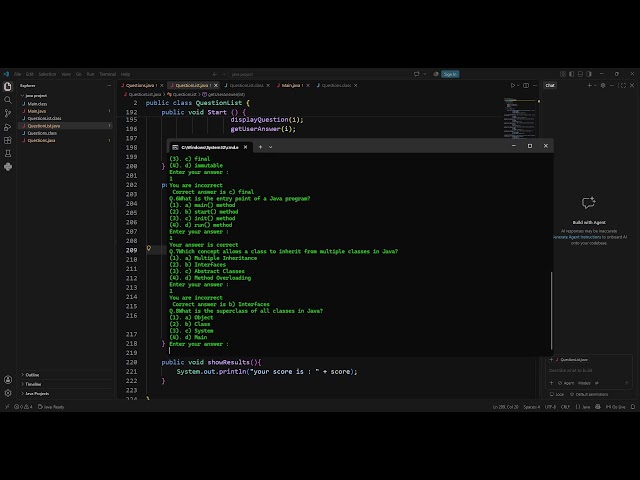Navigate forward with the right arrow
The width and height of the screenshot is (640, 480).
pos(223,74)
